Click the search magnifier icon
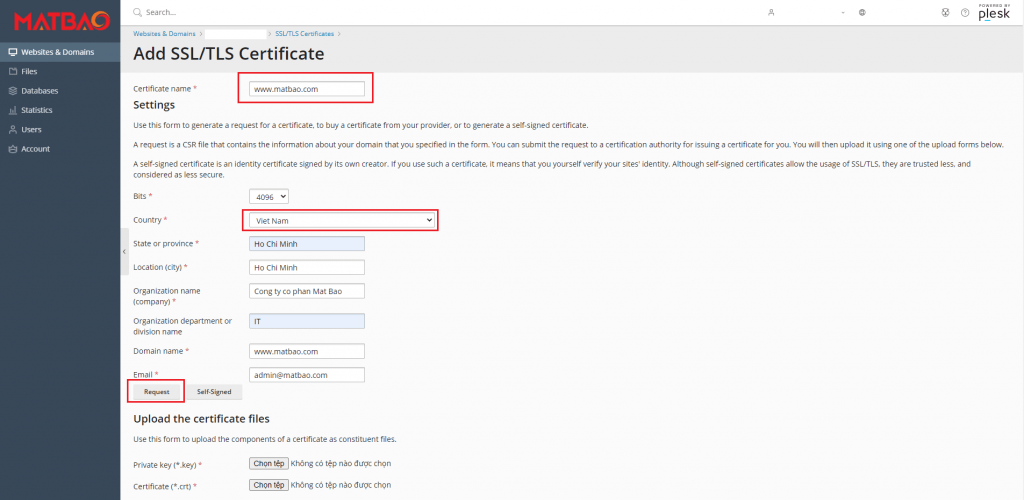Screen dimensions: 1024x500 click(137, 13)
